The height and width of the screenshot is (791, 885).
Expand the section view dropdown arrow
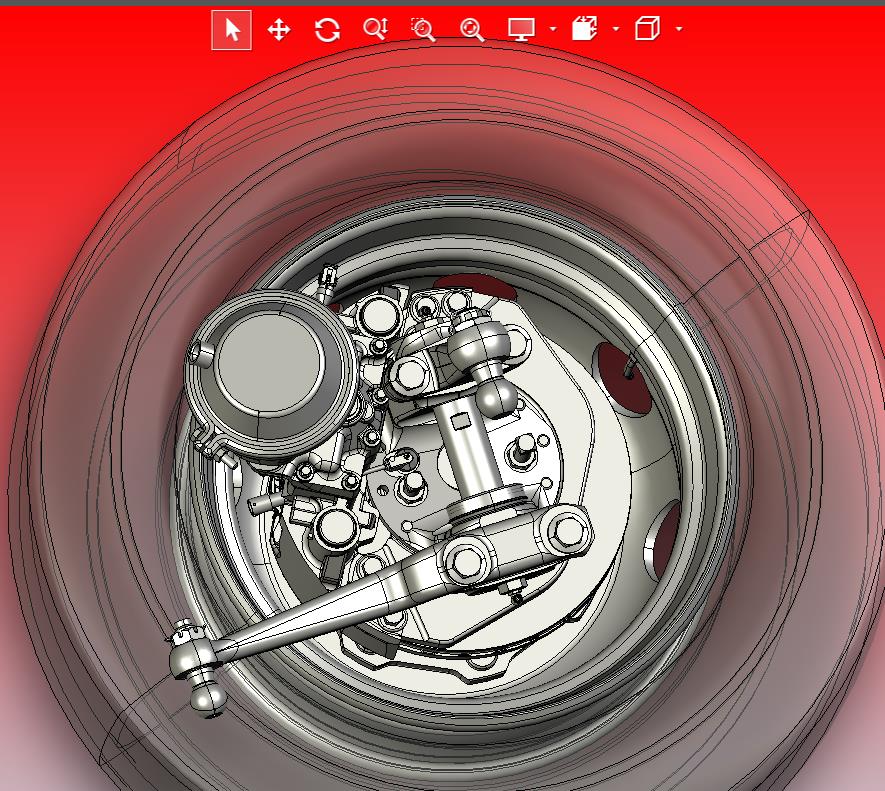point(616,29)
